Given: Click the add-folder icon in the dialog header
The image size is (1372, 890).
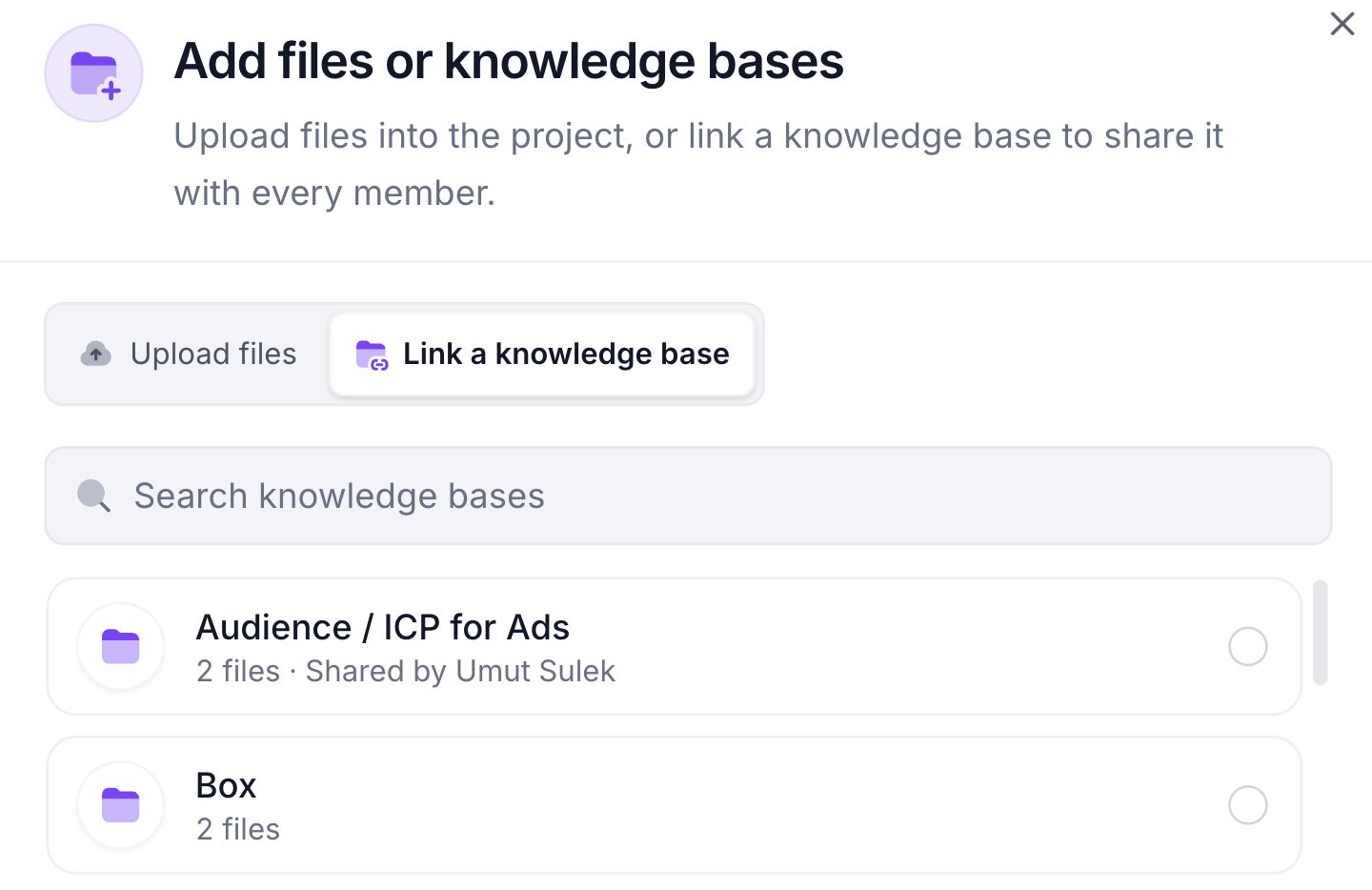Looking at the screenshot, I should click(x=93, y=73).
